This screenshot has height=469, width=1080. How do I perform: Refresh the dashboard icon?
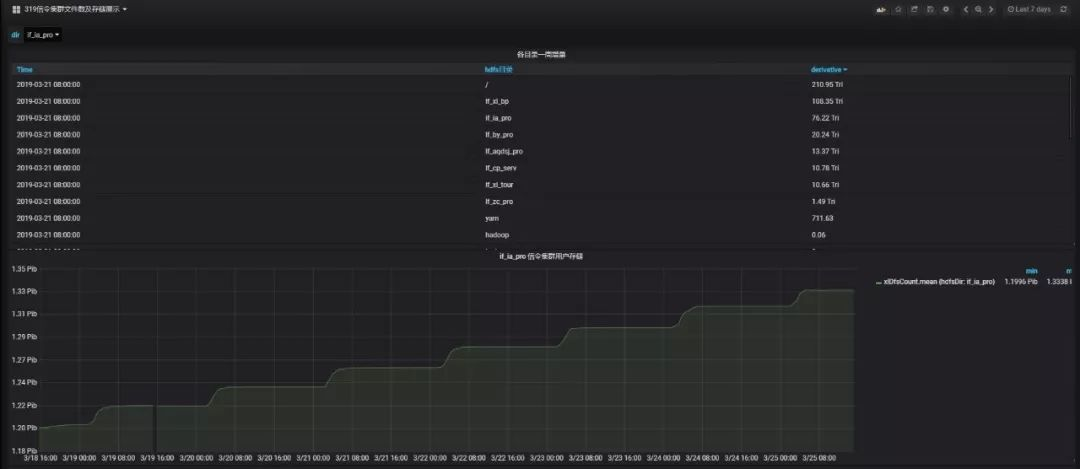click(1064, 10)
